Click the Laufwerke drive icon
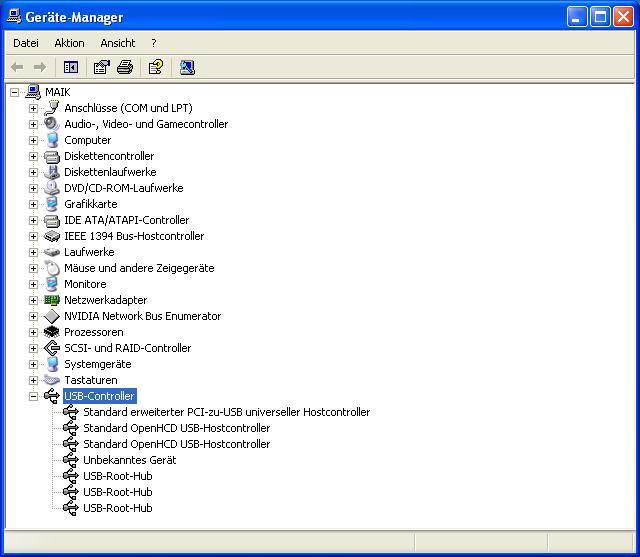 click(x=52, y=252)
